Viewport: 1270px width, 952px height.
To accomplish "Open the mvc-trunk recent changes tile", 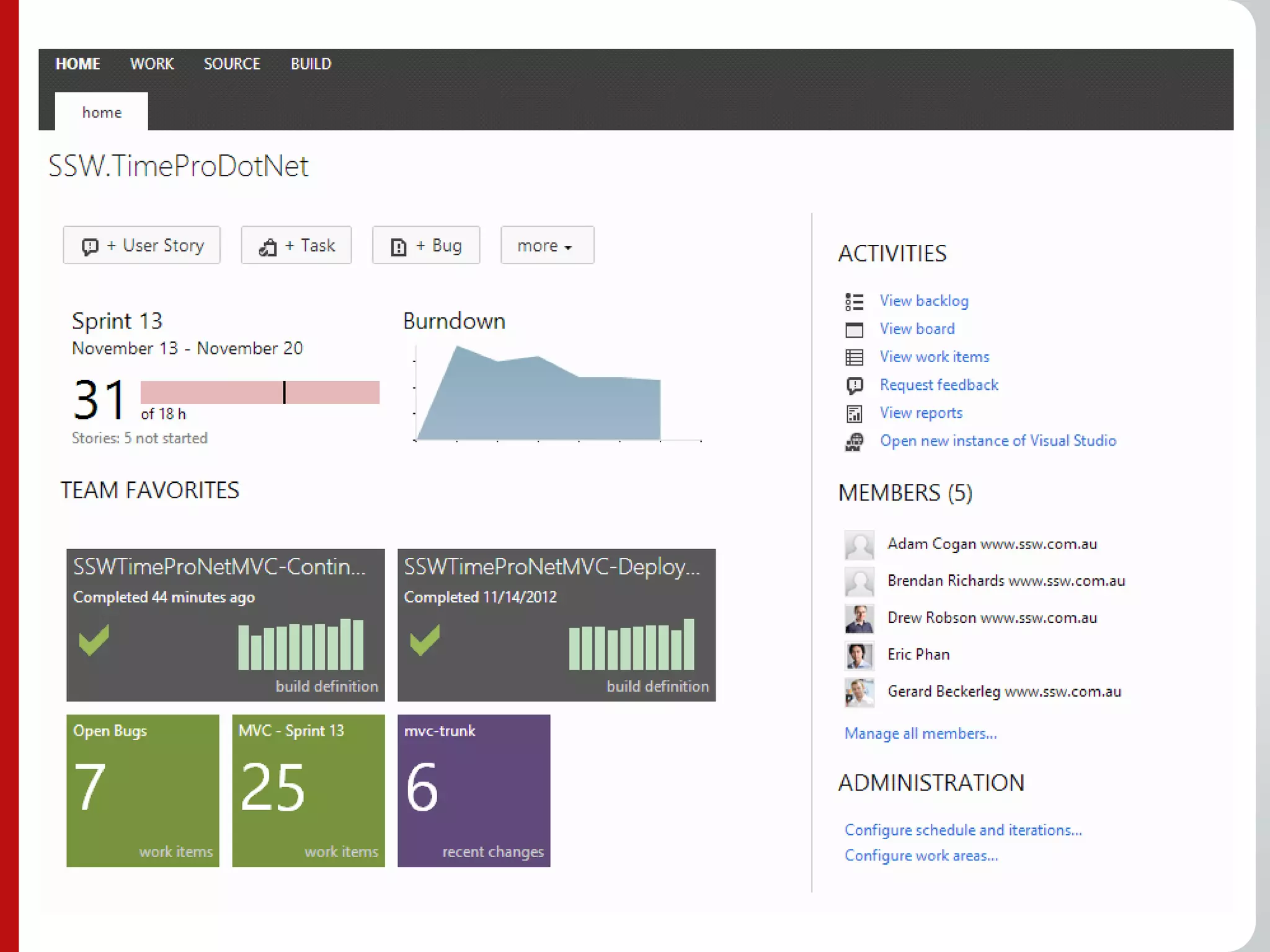I will 473,790.
